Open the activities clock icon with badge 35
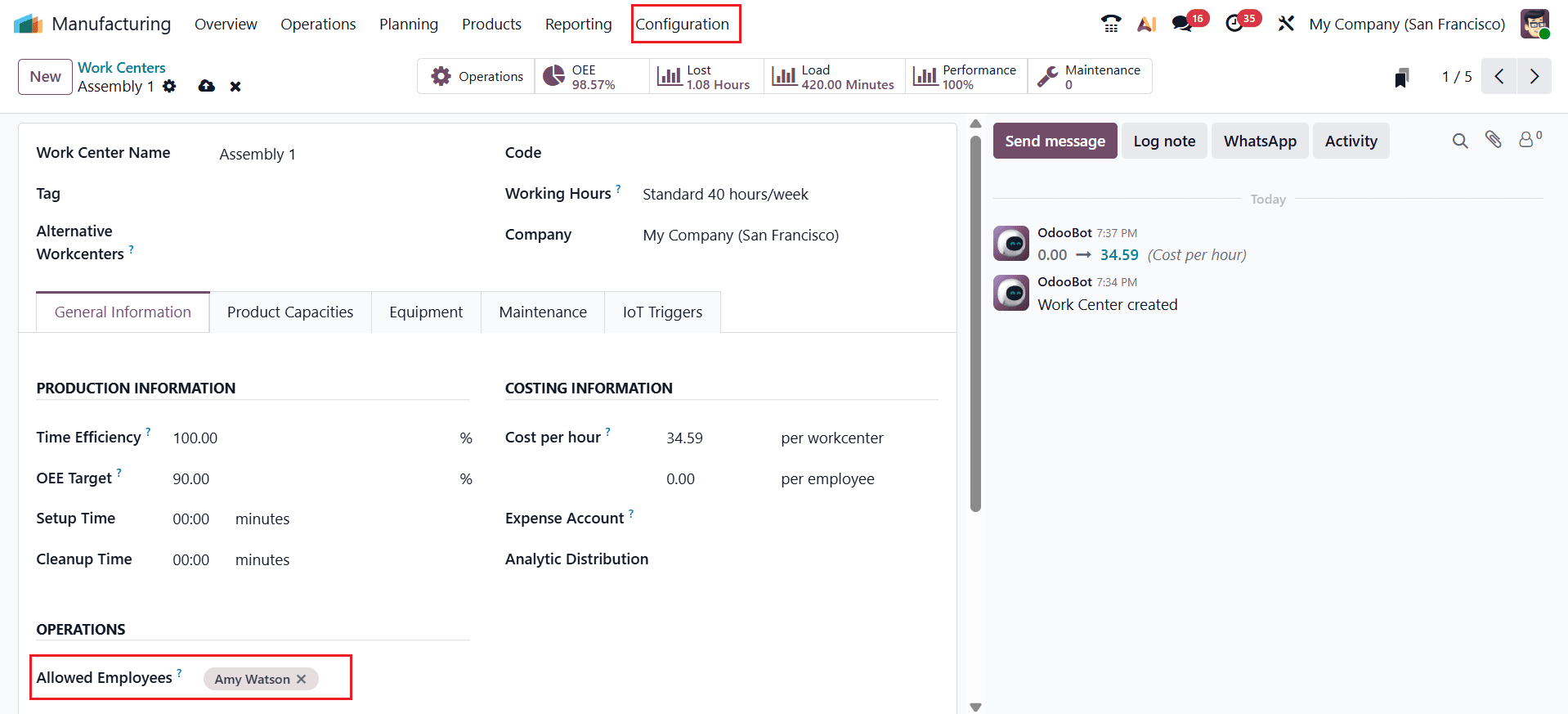Image resolution: width=1568 pixels, height=714 pixels. tap(1234, 24)
